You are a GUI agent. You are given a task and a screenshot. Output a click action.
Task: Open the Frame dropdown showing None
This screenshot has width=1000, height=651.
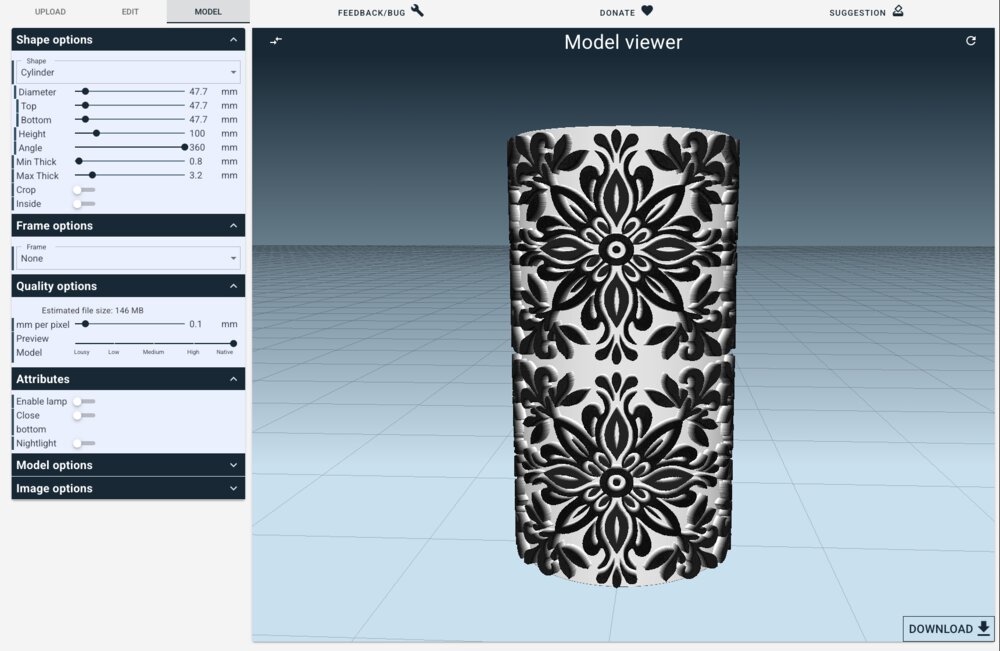click(129, 258)
